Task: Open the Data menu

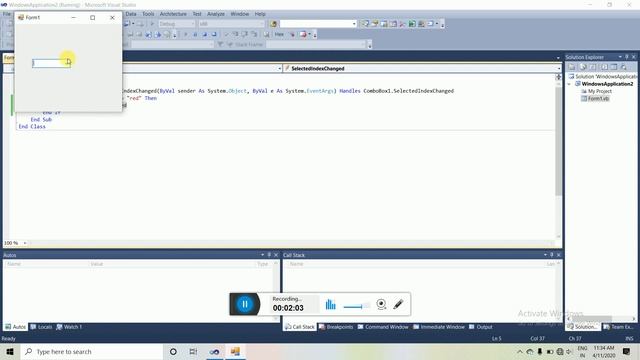Action: point(131,14)
